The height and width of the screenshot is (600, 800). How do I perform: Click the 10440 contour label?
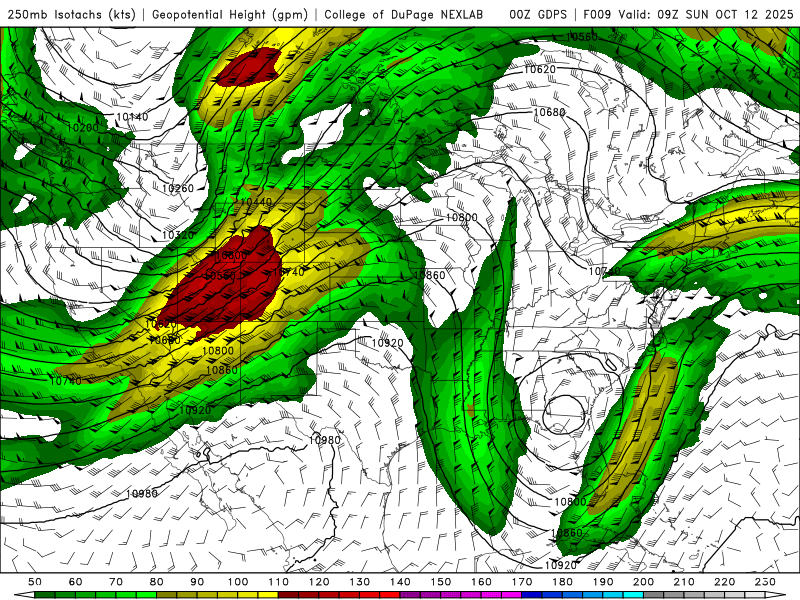coord(256,202)
